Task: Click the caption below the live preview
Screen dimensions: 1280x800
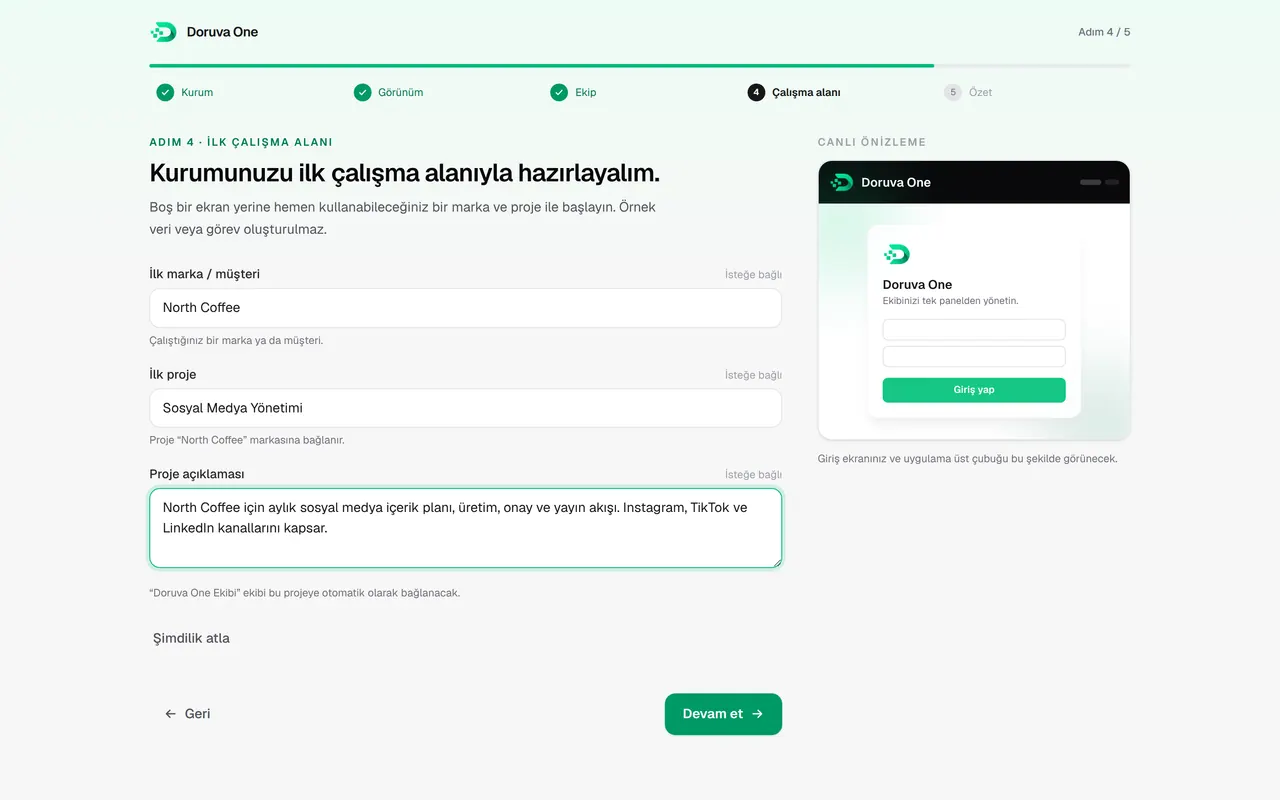Action: [968, 459]
